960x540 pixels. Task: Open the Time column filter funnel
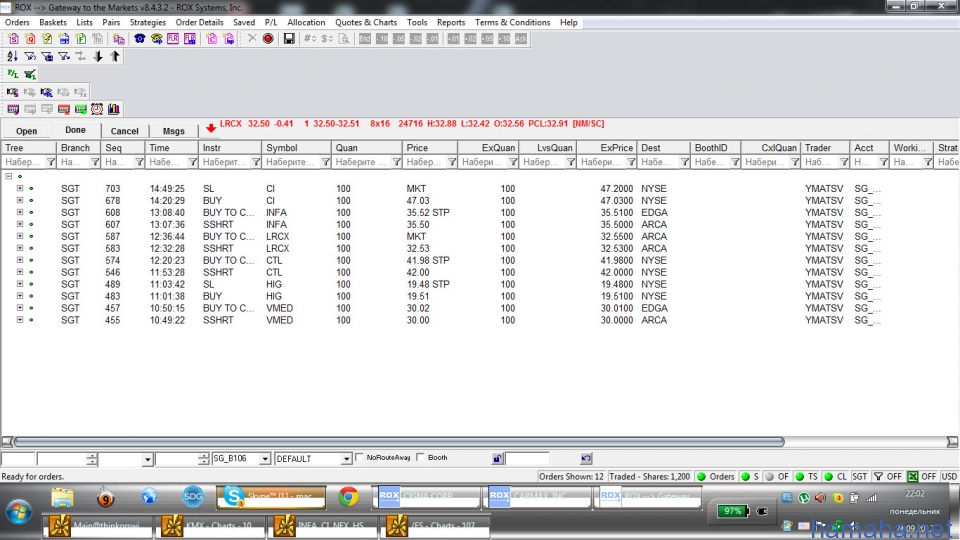pyautogui.click(x=192, y=162)
